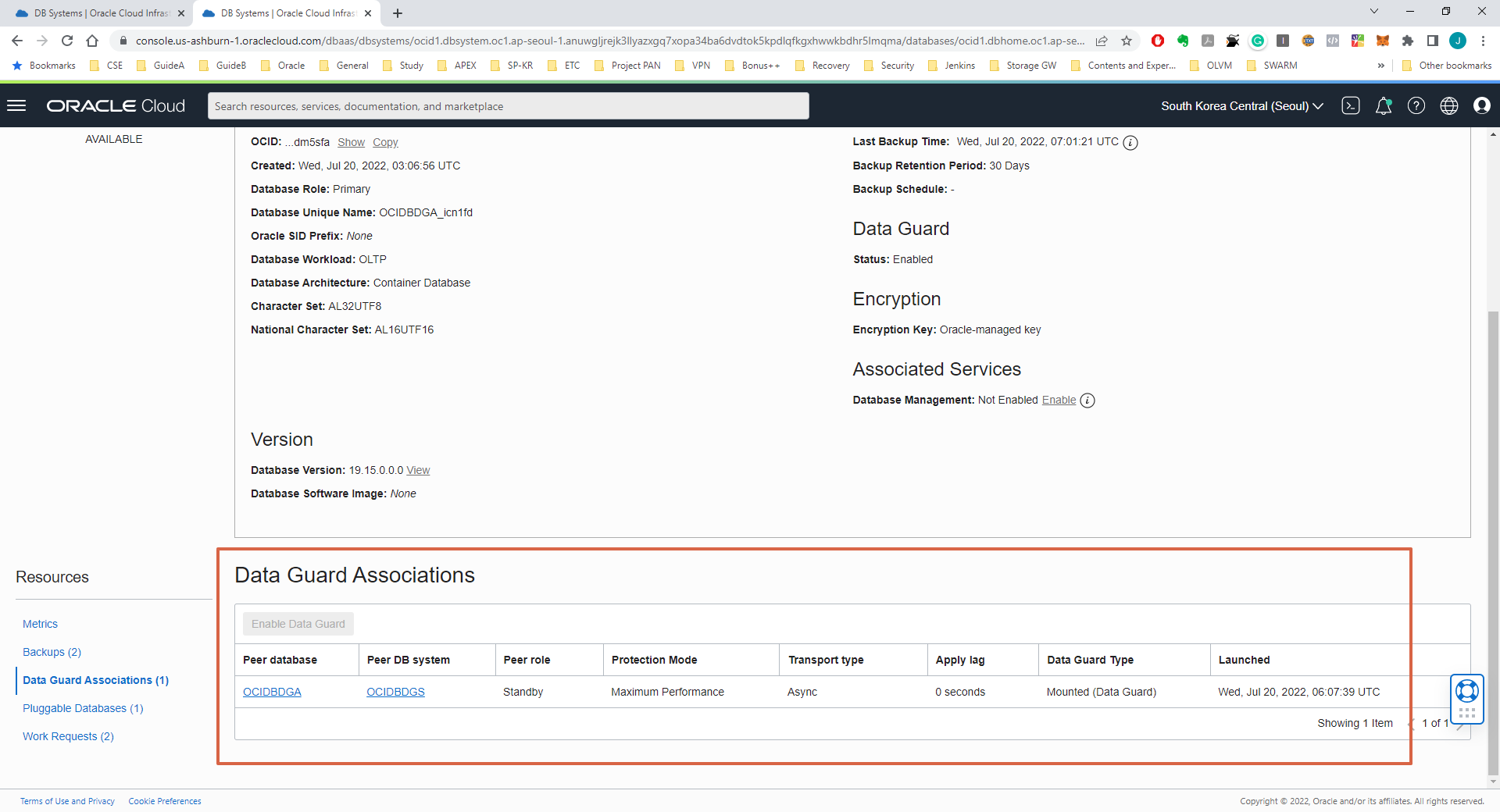This screenshot has height=812, width=1500.
Task: Open the MetaMask fox extension icon
Action: 1383,41
